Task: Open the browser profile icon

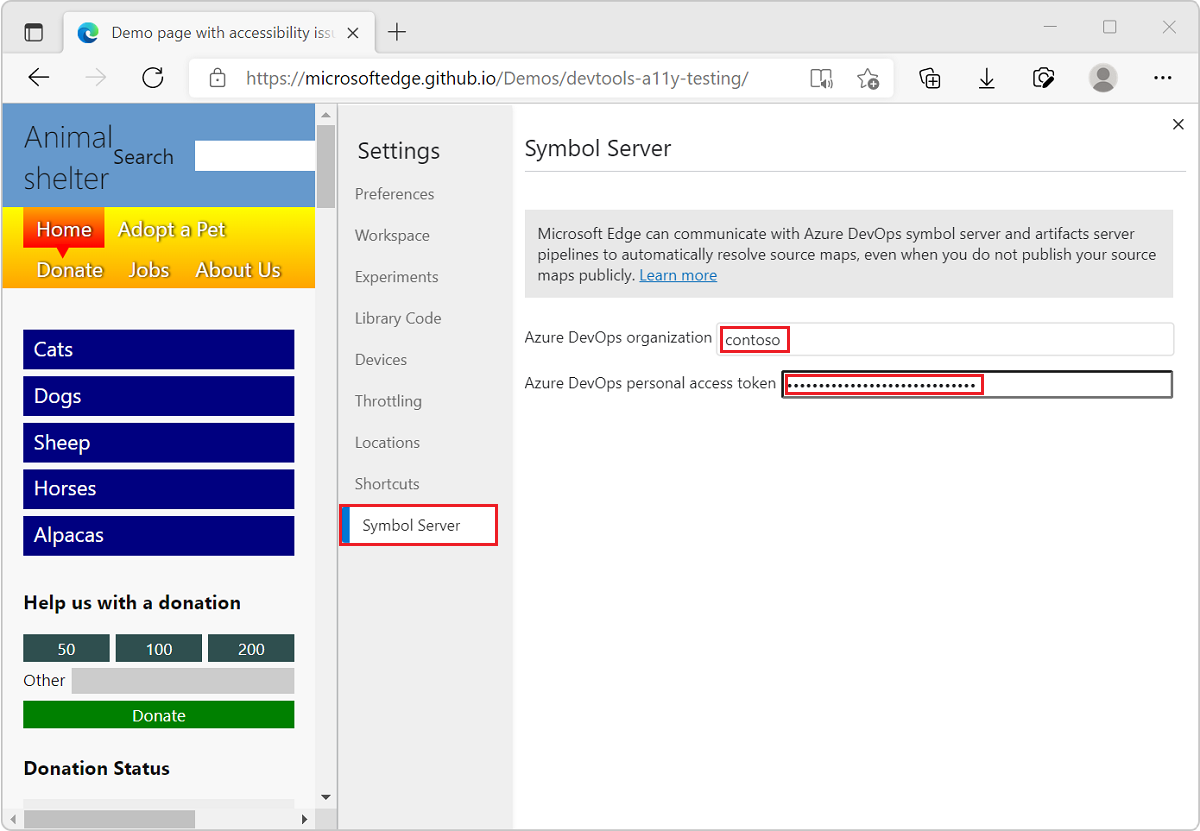Action: [1102, 78]
